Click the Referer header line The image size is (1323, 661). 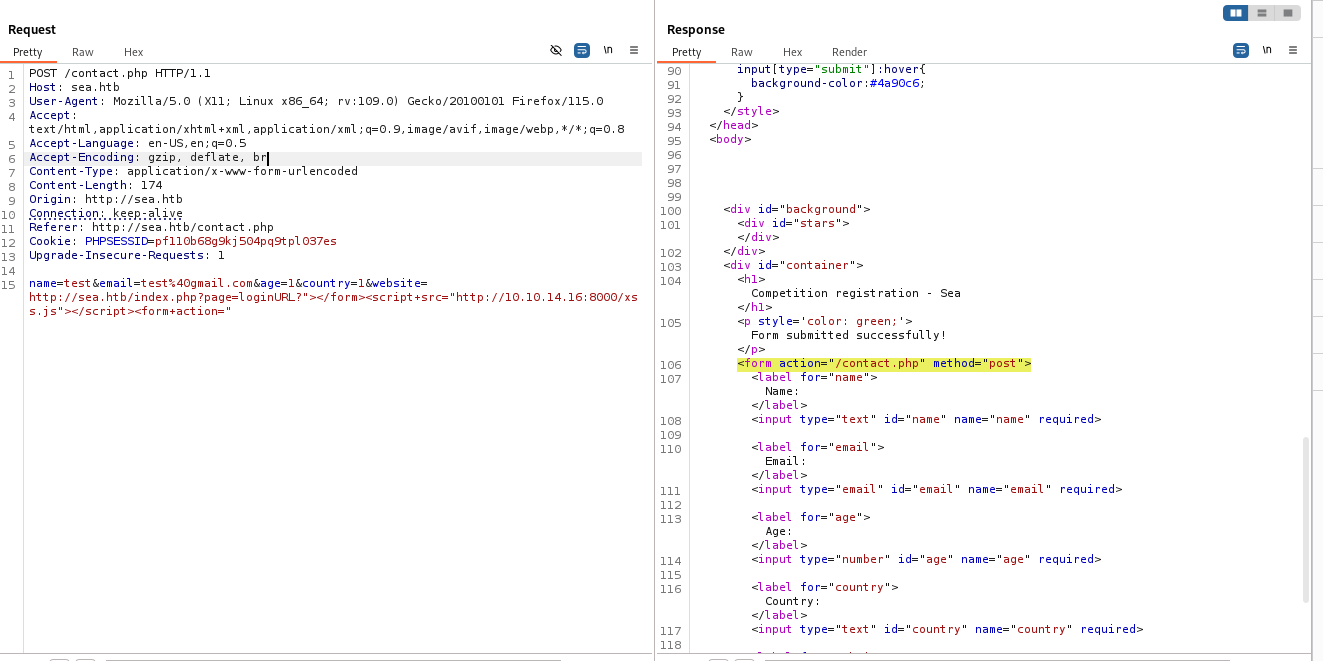(x=151, y=227)
